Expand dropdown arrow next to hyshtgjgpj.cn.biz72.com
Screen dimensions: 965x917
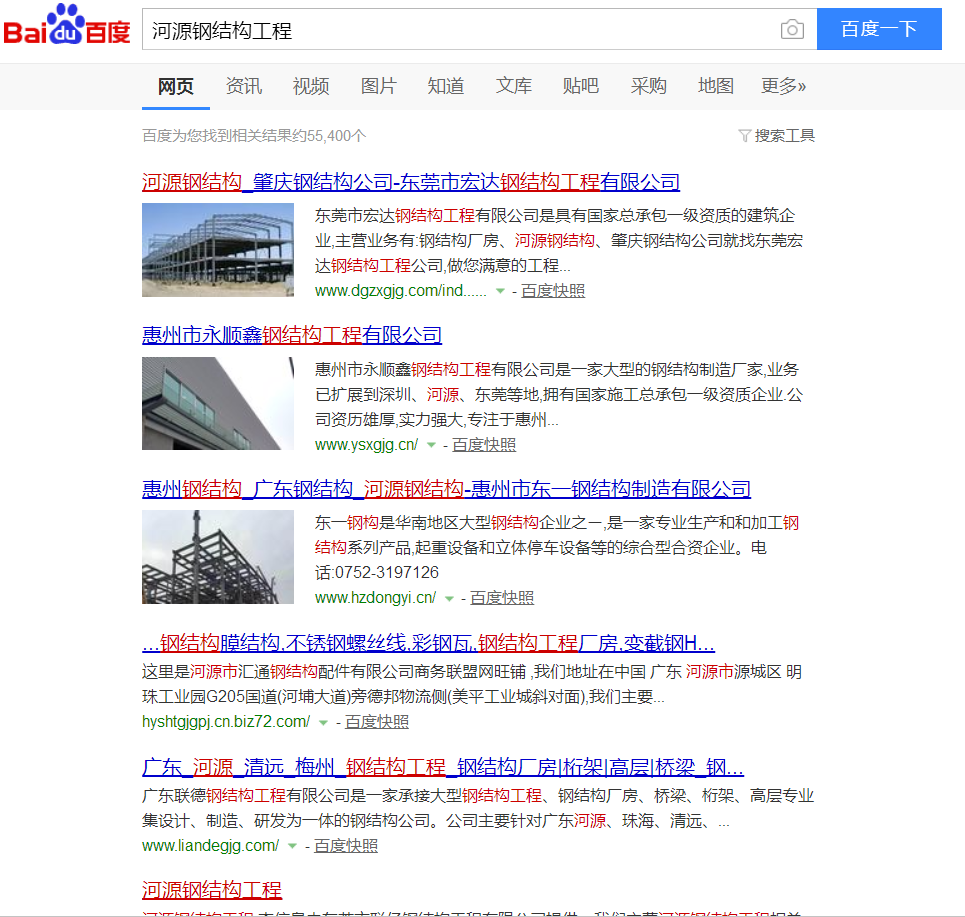click(x=323, y=723)
